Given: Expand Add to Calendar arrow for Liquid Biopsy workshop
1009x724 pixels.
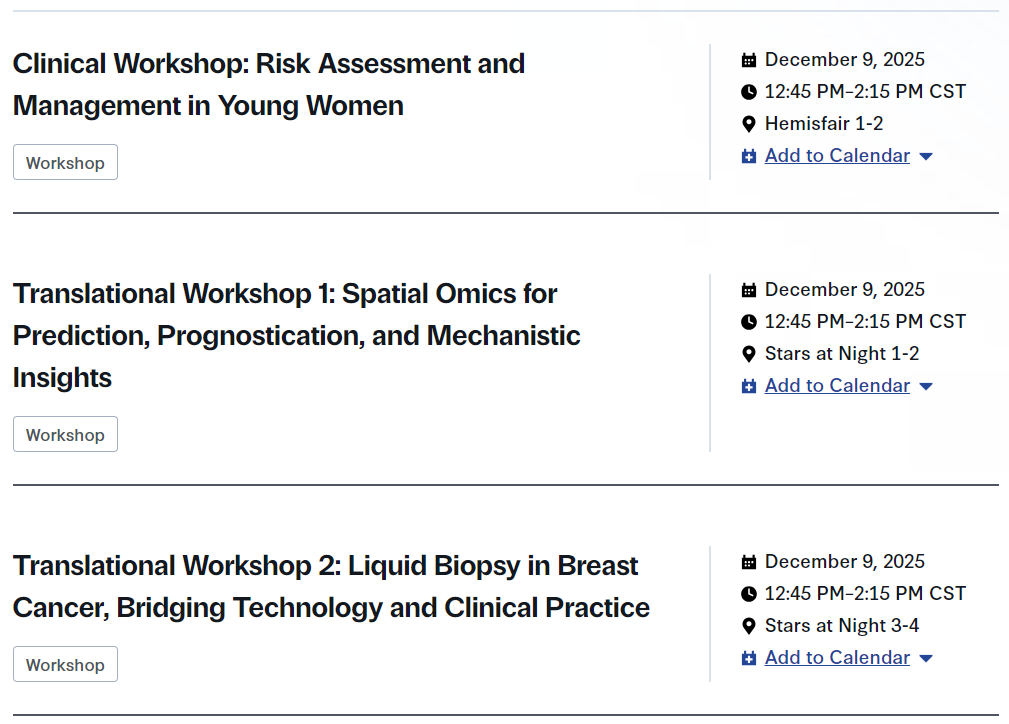Looking at the screenshot, I should click(926, 659).
